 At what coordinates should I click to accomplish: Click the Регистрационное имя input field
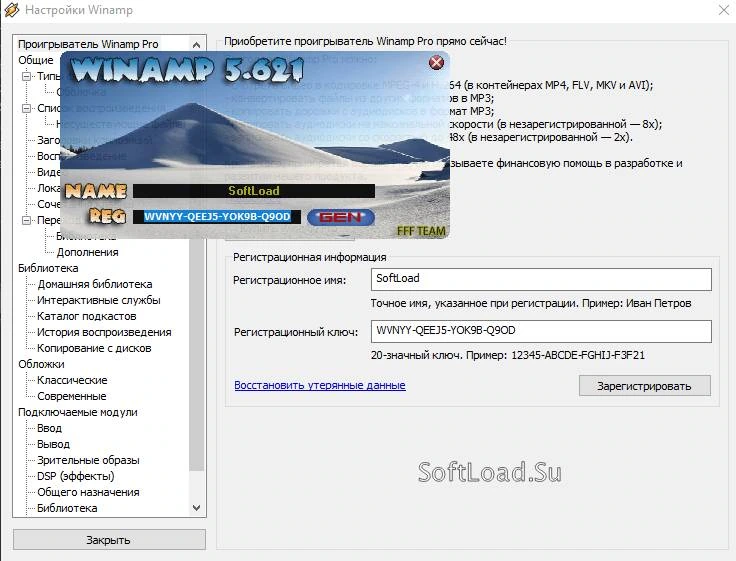[541, 279]
